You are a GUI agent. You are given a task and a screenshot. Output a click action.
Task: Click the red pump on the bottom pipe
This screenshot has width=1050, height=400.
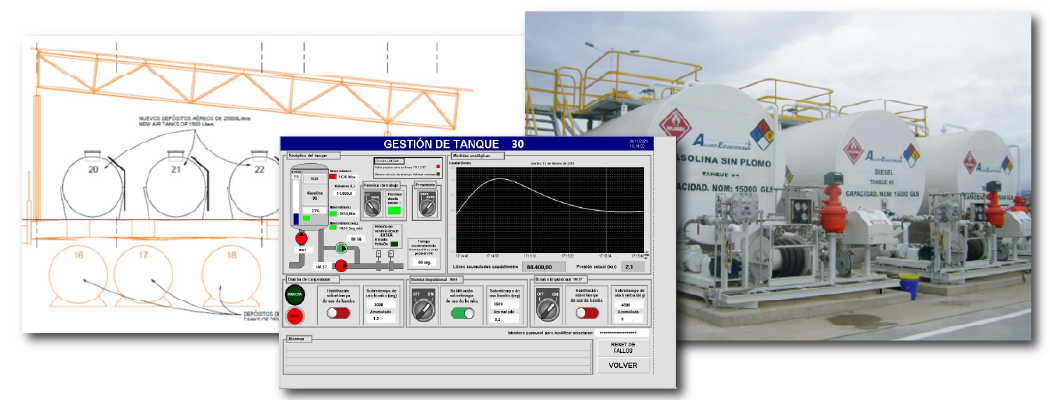340,265
